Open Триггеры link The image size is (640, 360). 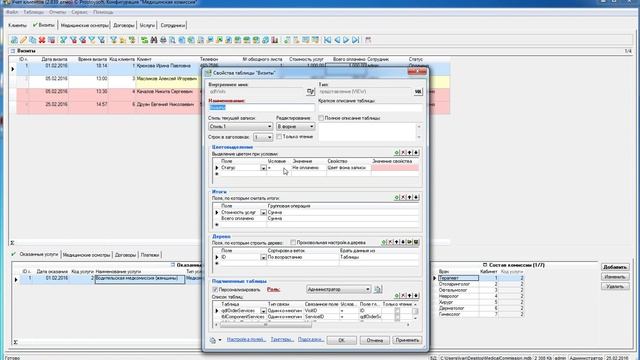[x=282, y=340]
